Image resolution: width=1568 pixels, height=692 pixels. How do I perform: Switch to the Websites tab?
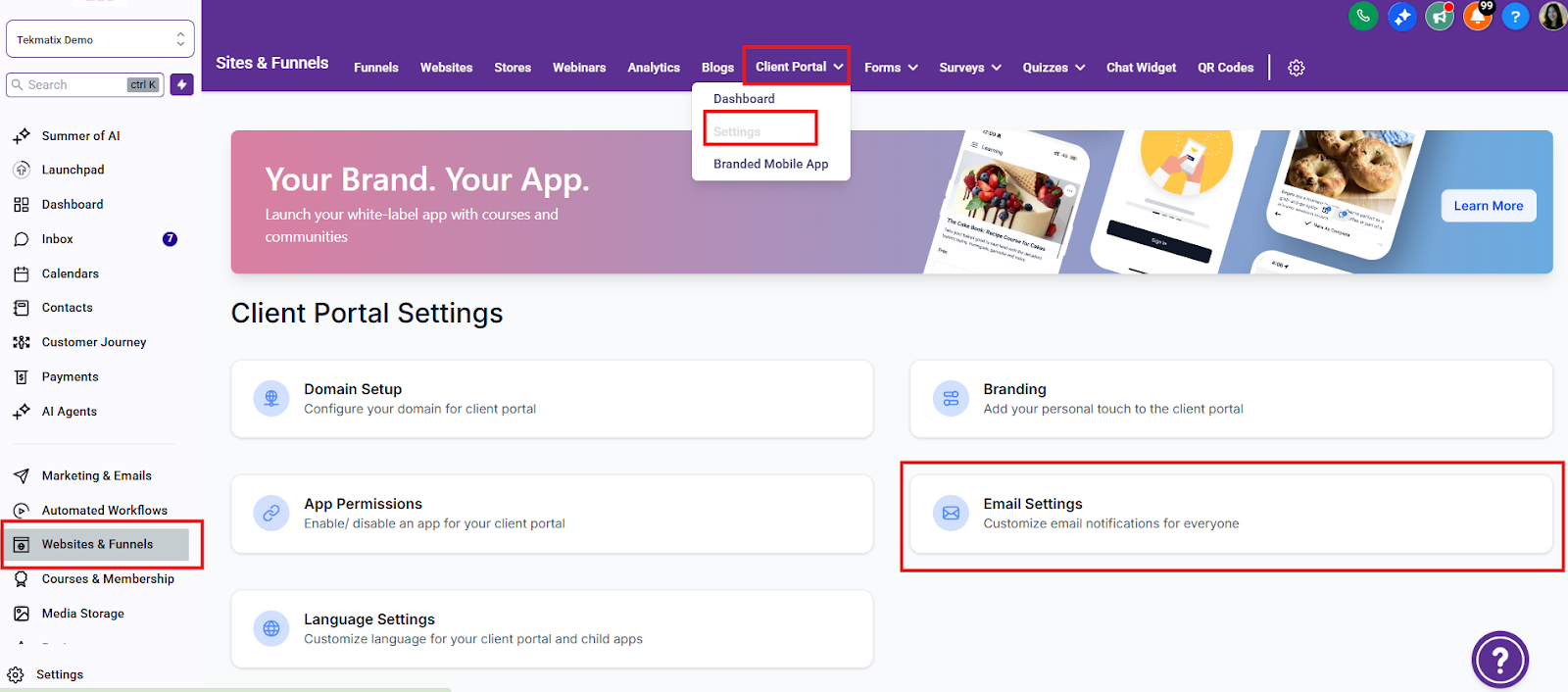pyautogui.click(x=446, y=68)
